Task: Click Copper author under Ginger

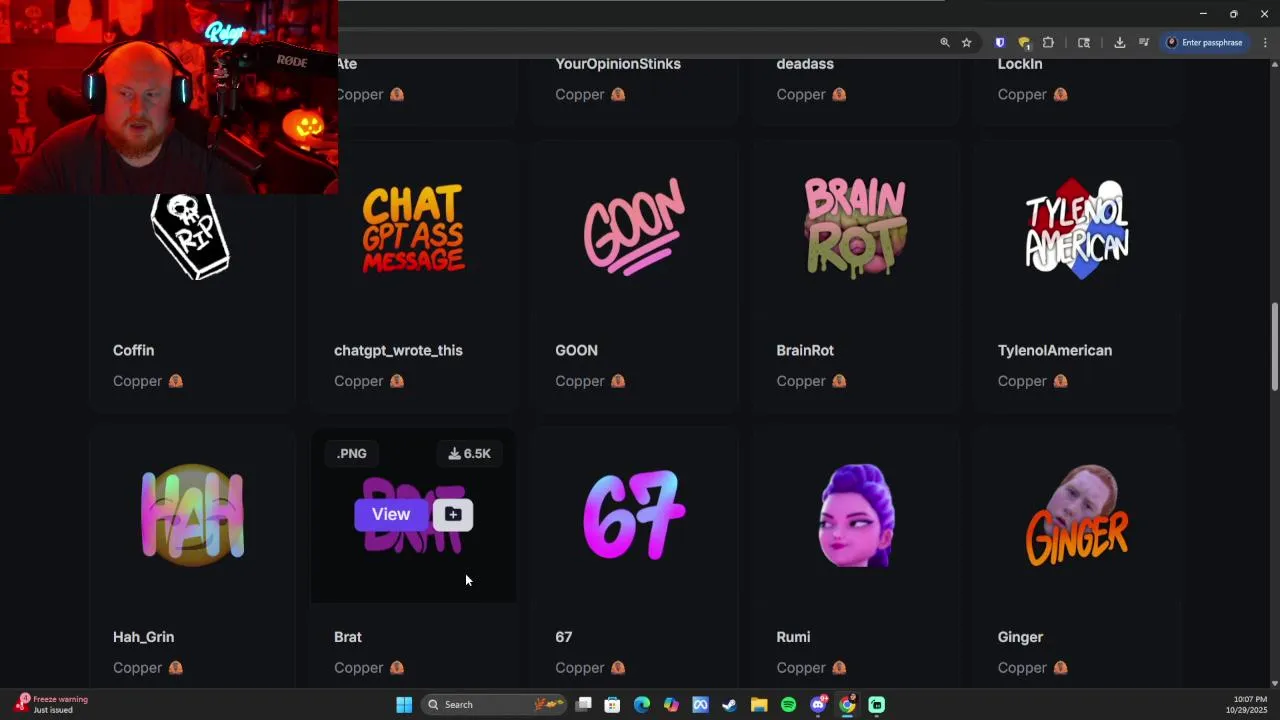Action: [x=1022, y=668]
